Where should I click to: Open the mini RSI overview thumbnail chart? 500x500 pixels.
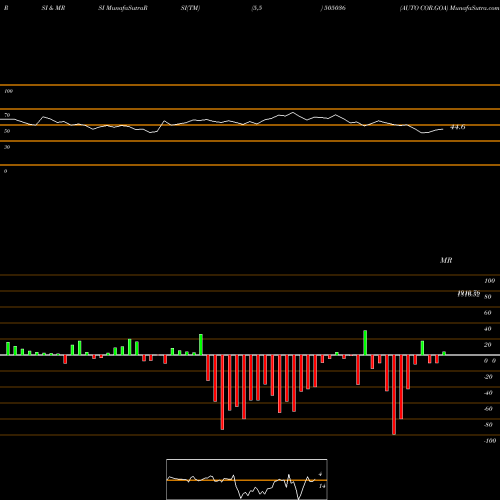pyautogui.click(x=247, y=479)
